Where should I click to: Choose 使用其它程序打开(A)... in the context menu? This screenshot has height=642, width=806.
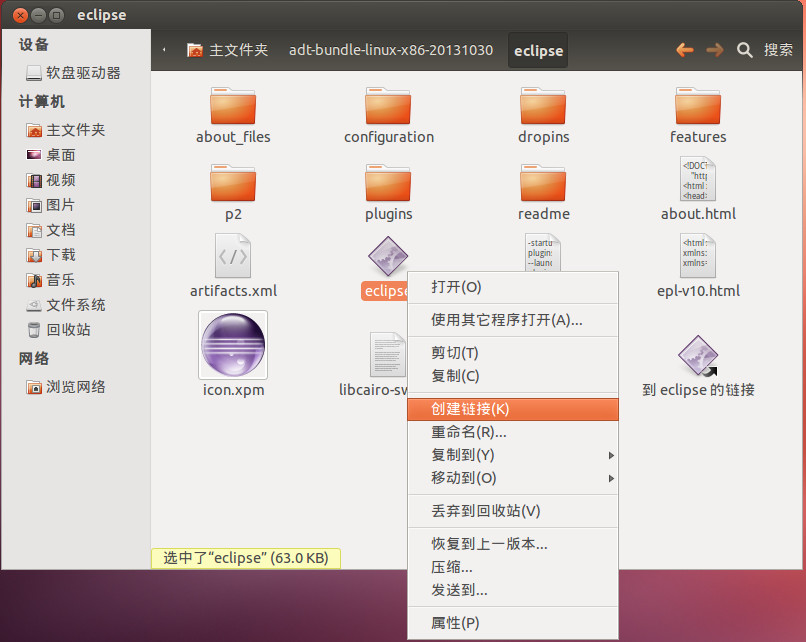tap(512, 320)
